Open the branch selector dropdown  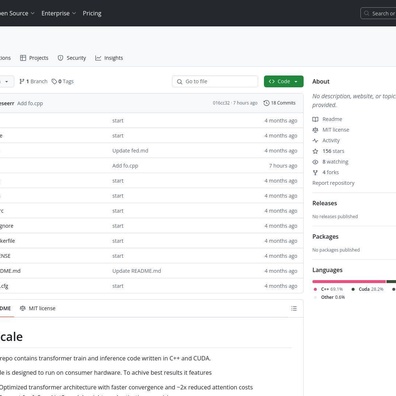(6, 81)
